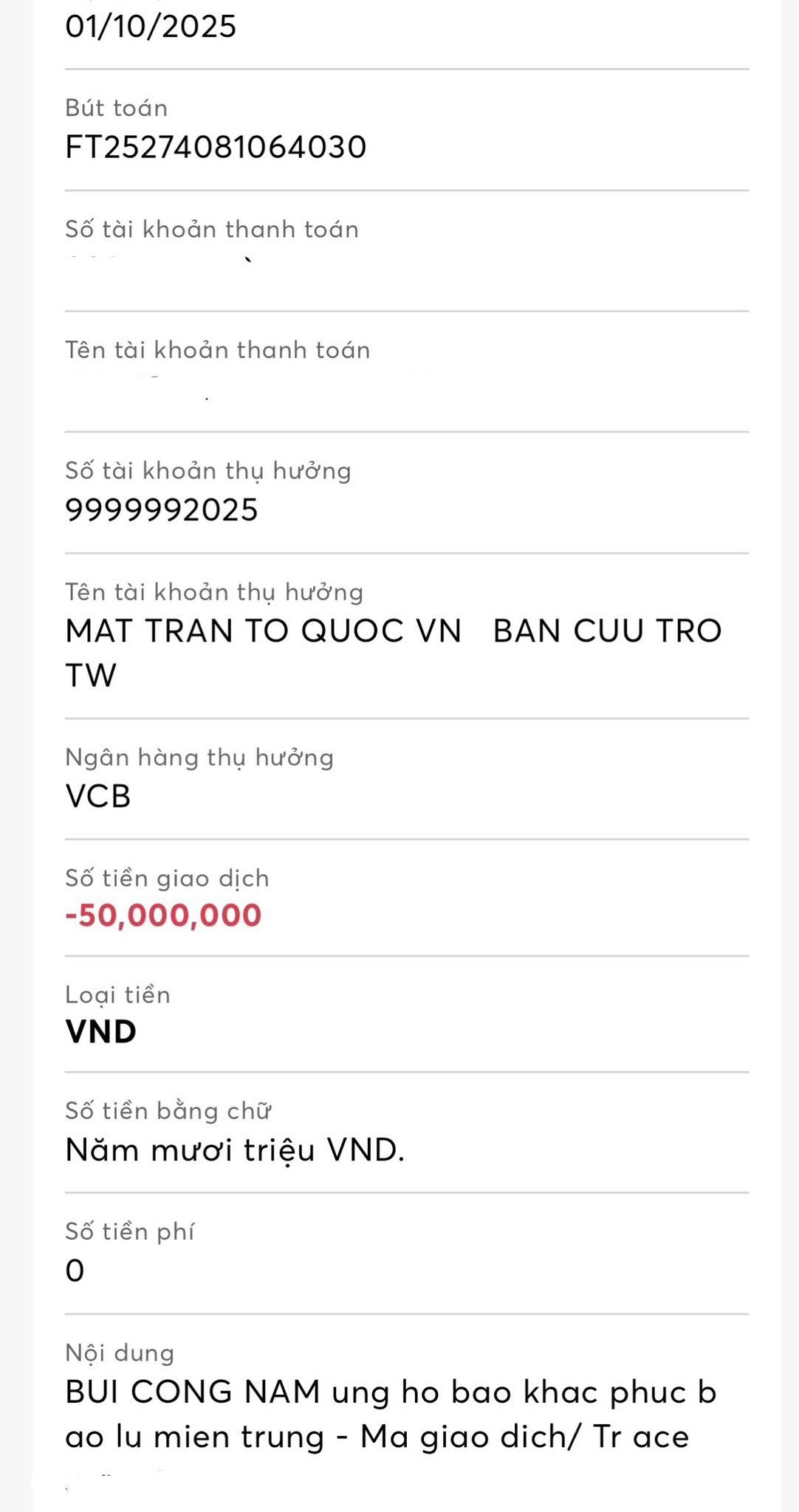Screen dimensions: 799x1512
Task: Tap the Ngân hàng thụ hưởng label
Action: pos(199,757)
